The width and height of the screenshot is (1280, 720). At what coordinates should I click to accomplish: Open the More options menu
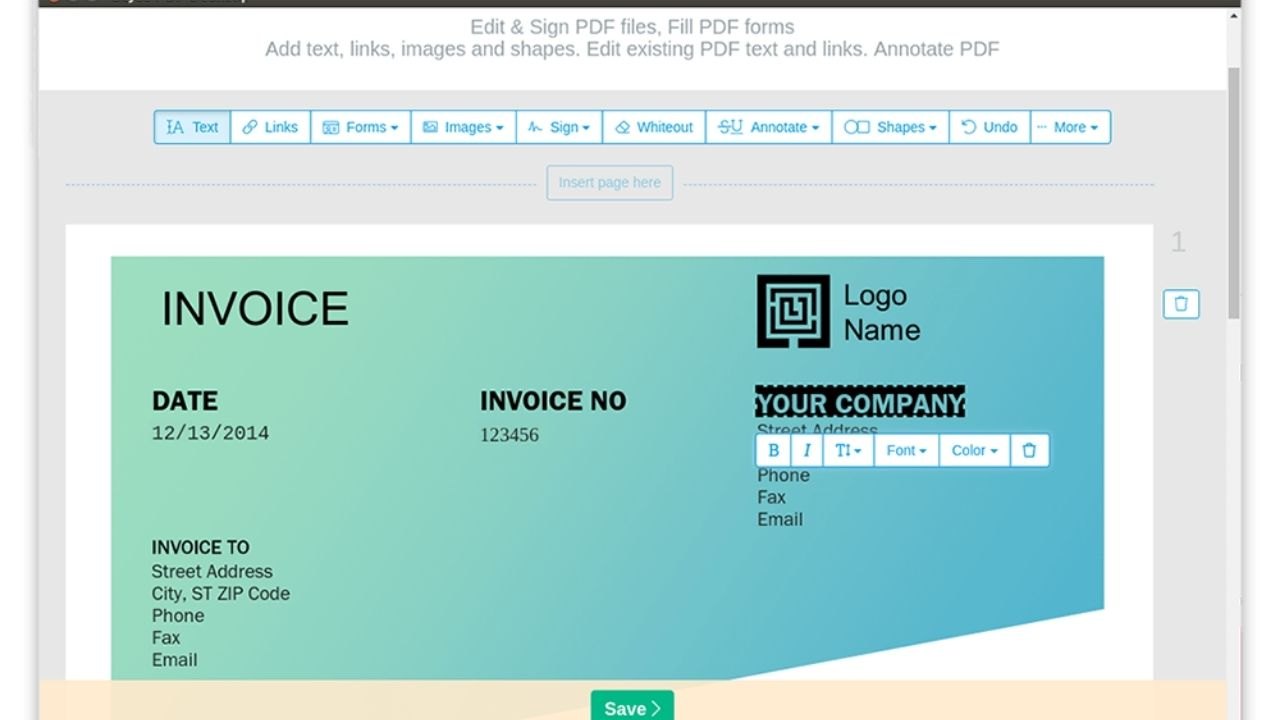(x=1070, y=127)
